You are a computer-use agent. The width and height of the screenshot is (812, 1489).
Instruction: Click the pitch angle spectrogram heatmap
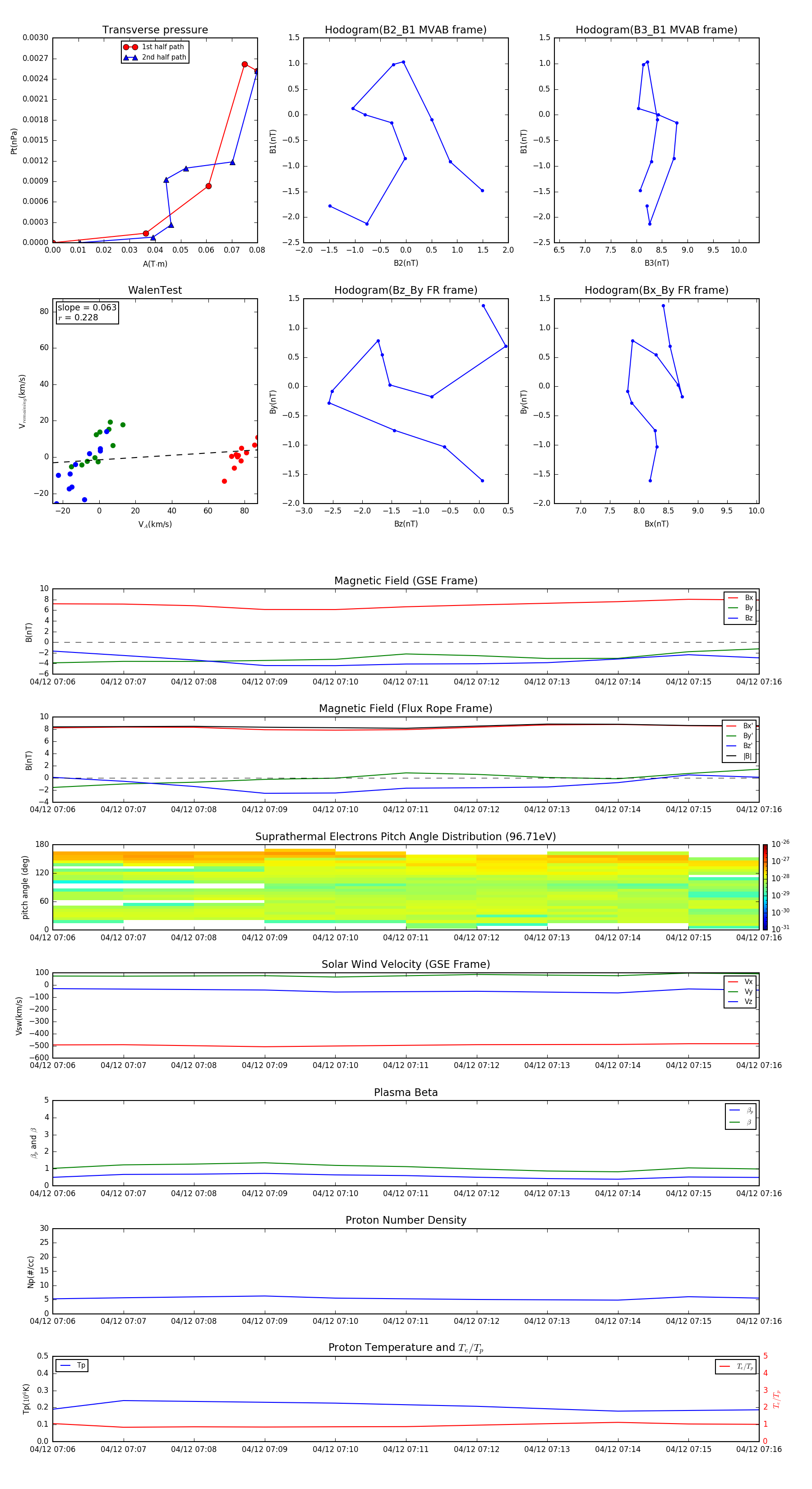tap(406, 887)
